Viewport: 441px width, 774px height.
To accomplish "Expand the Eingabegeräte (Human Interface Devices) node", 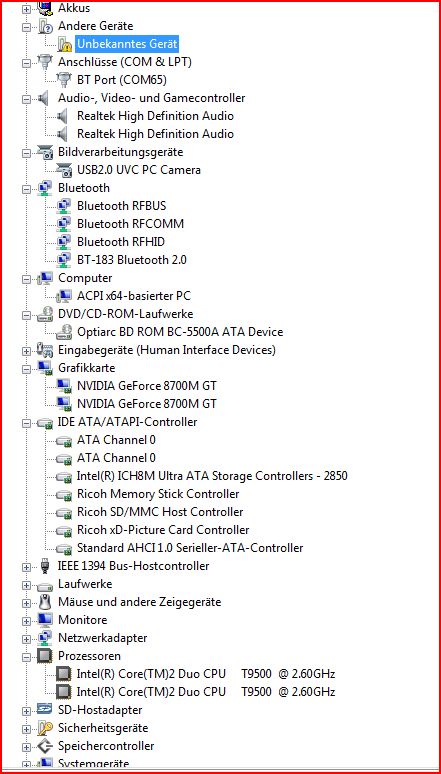I will tap(26, 351).
